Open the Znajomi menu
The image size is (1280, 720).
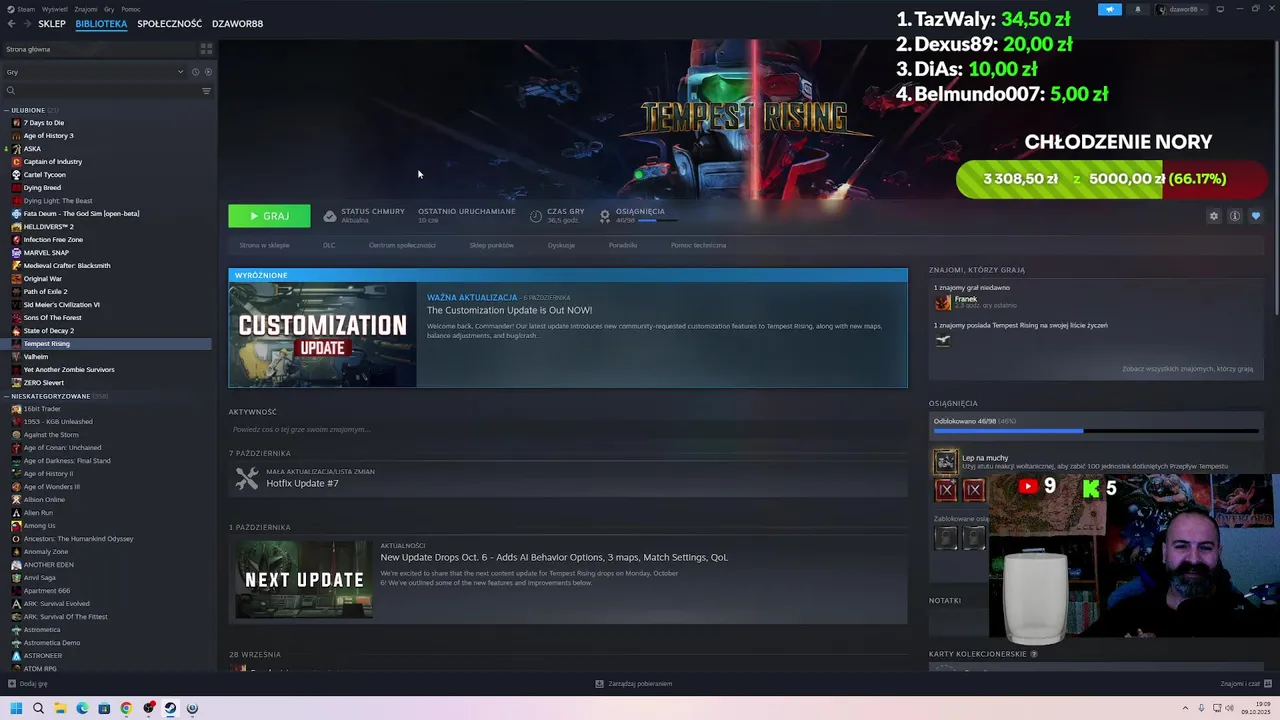tap(86, 9)
